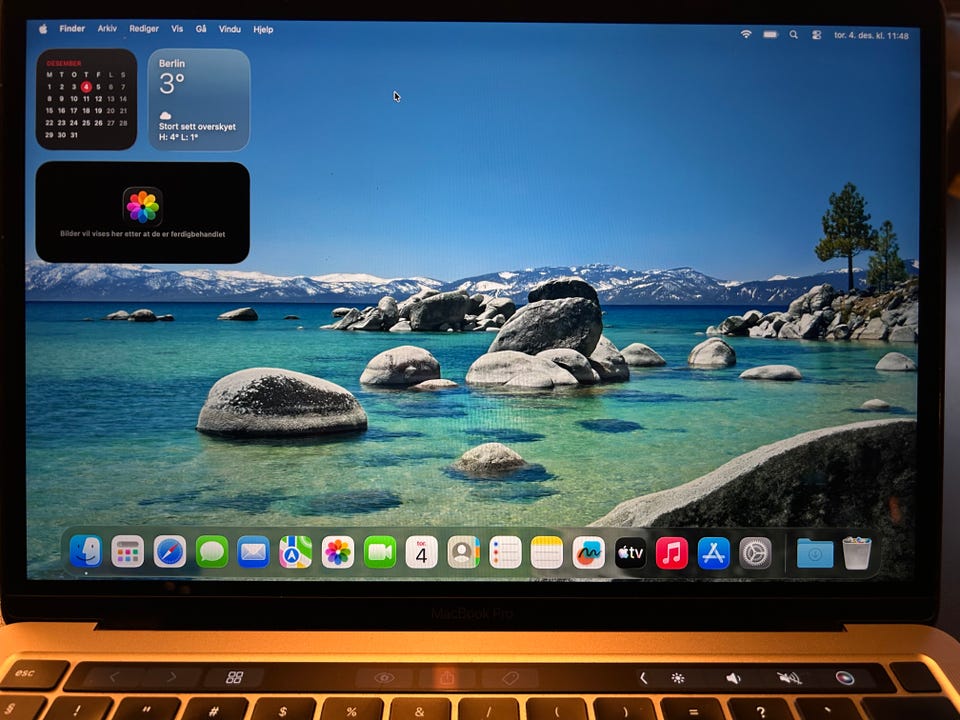Open Contacts app in Dock
The image size is (960, 720).
pos(463,552)
